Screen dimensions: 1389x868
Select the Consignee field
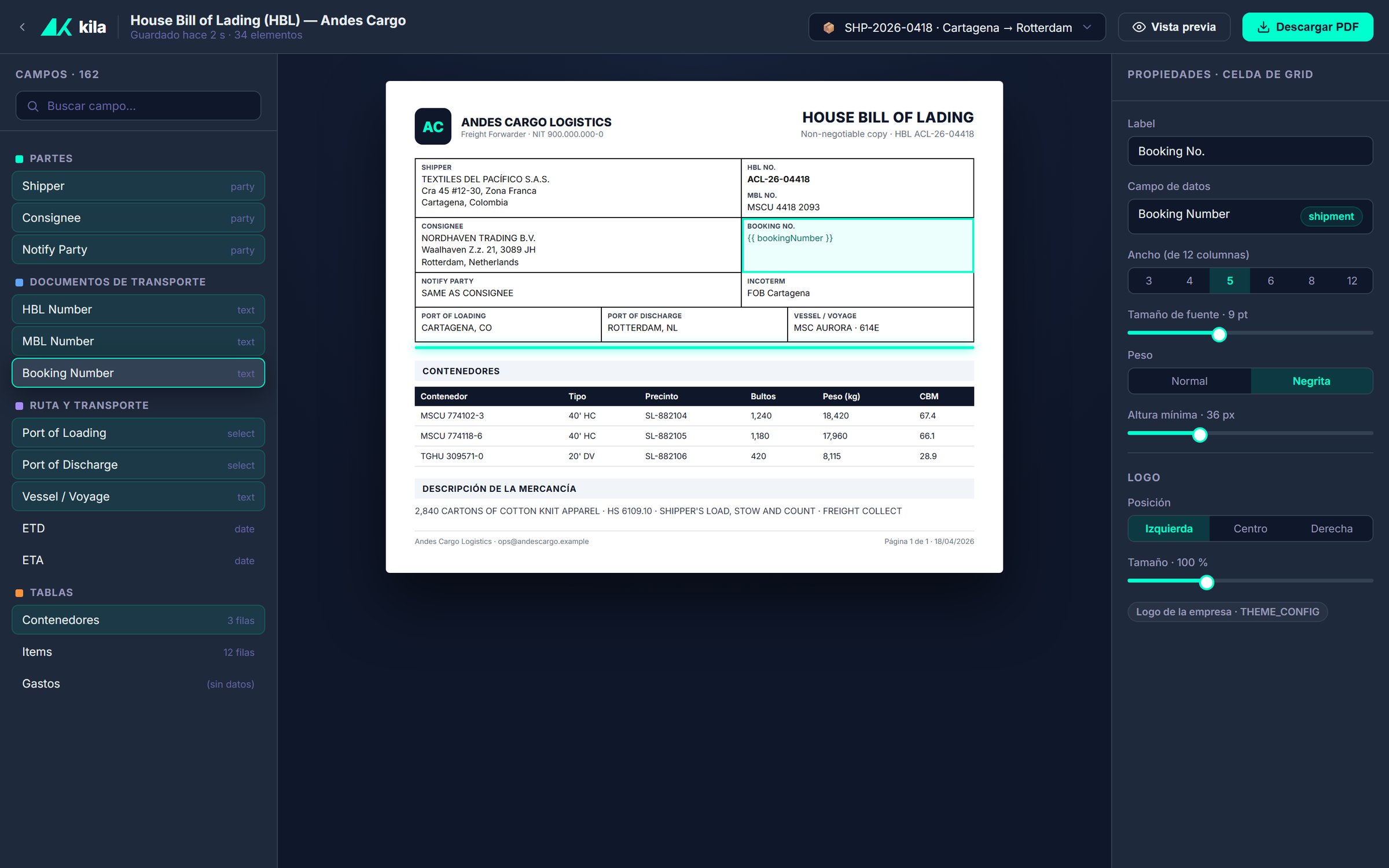point(138,218)
